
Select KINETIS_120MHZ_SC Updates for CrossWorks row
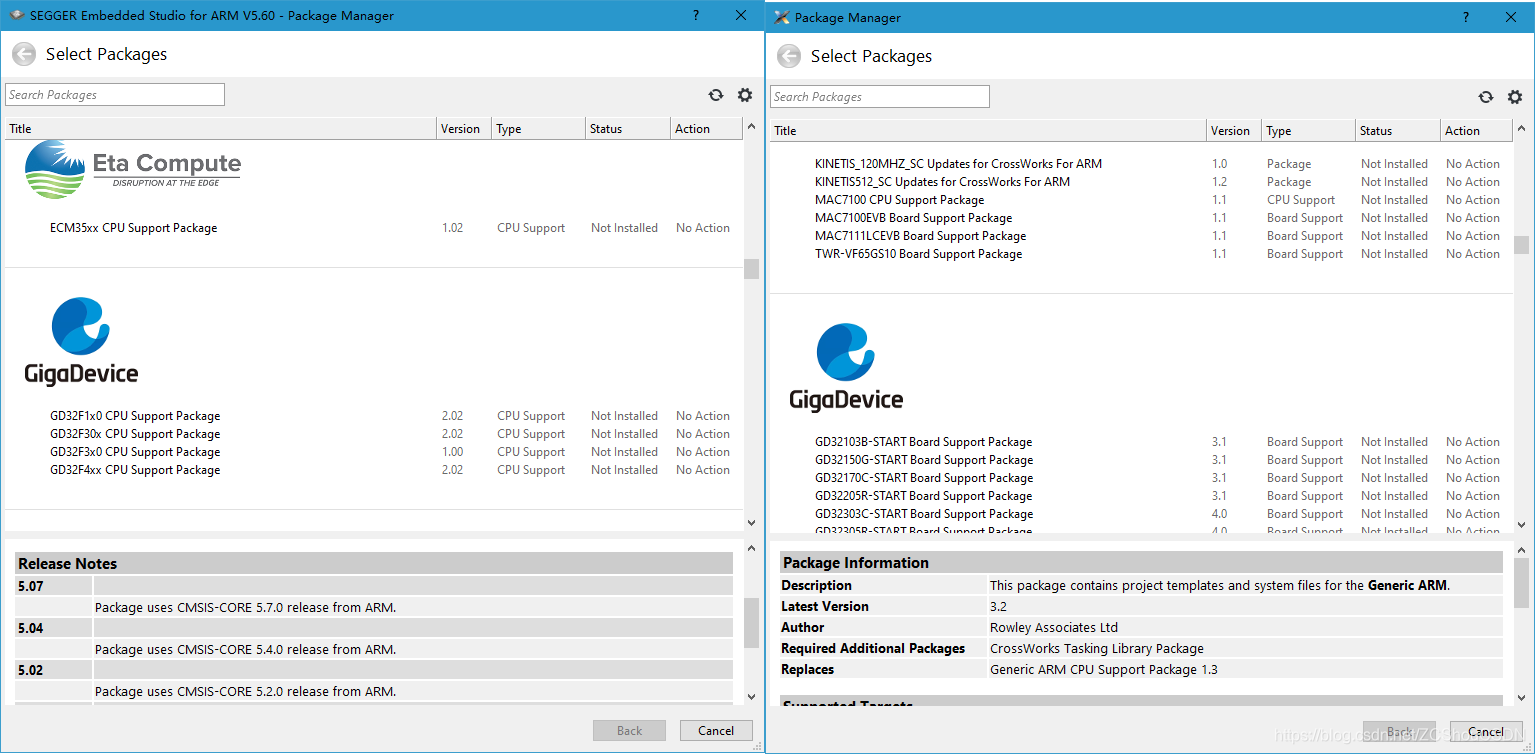tap(1141, 164)
